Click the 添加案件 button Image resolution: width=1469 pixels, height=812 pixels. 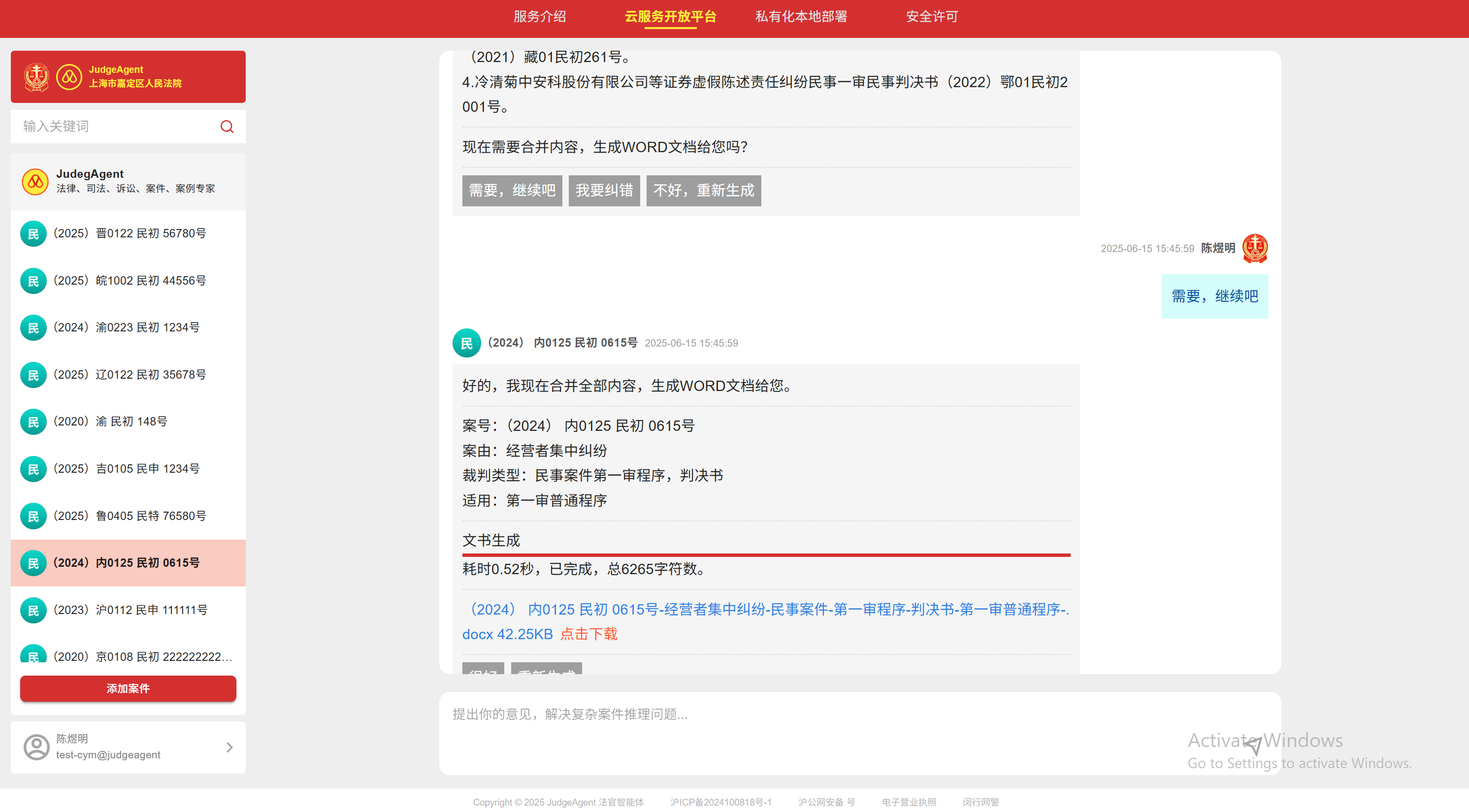(128, 688)
